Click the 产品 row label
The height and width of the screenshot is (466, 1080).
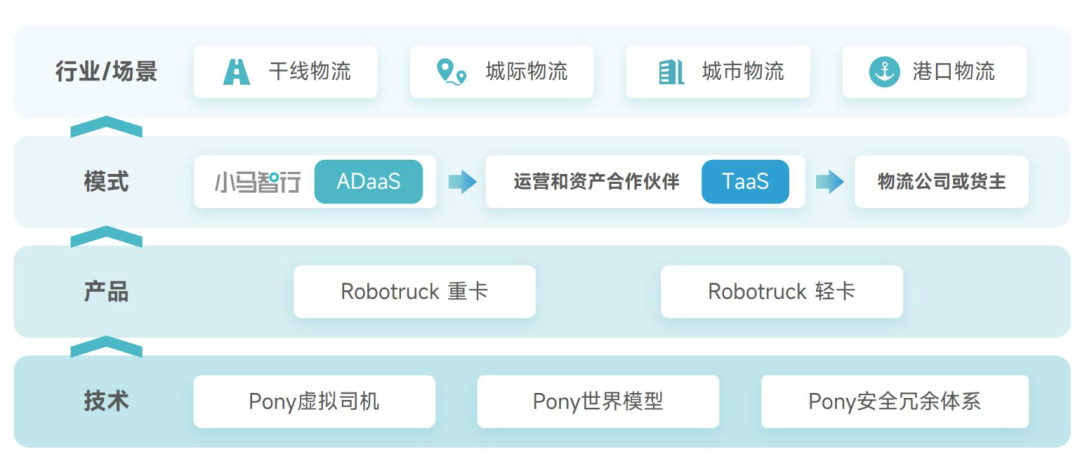(x=106, y=292)
